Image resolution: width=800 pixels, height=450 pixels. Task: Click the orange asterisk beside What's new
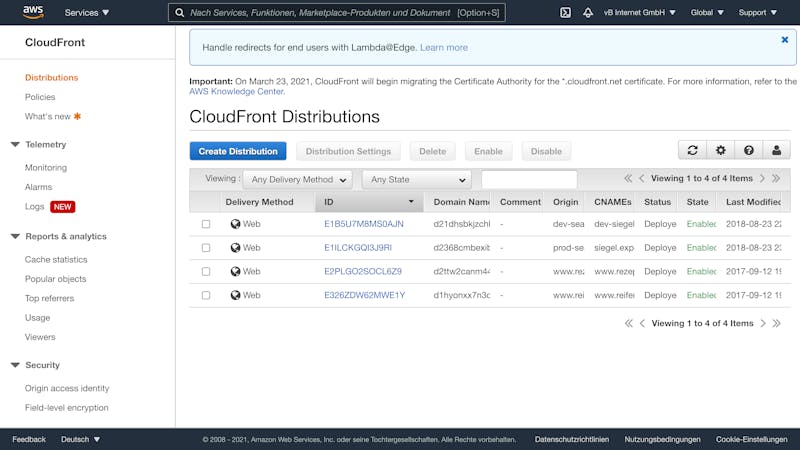pos(77,116)
